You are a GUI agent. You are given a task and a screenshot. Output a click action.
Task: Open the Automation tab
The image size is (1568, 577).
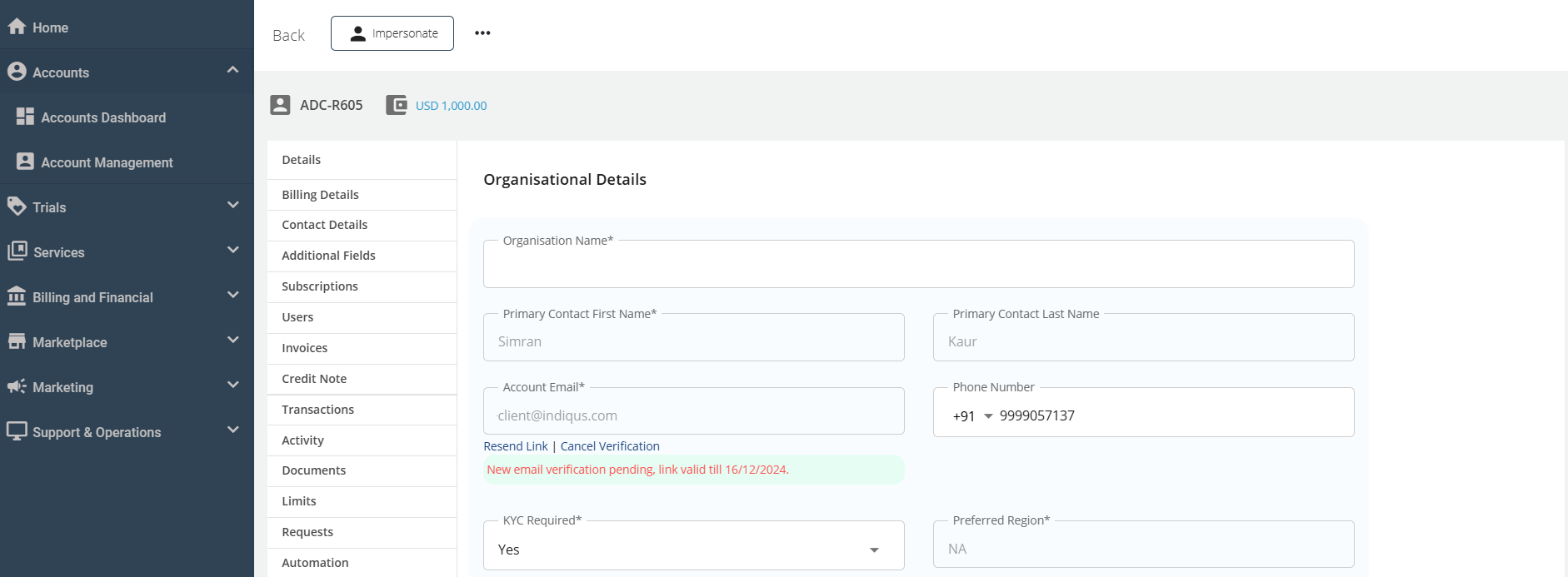pos(362,563)
